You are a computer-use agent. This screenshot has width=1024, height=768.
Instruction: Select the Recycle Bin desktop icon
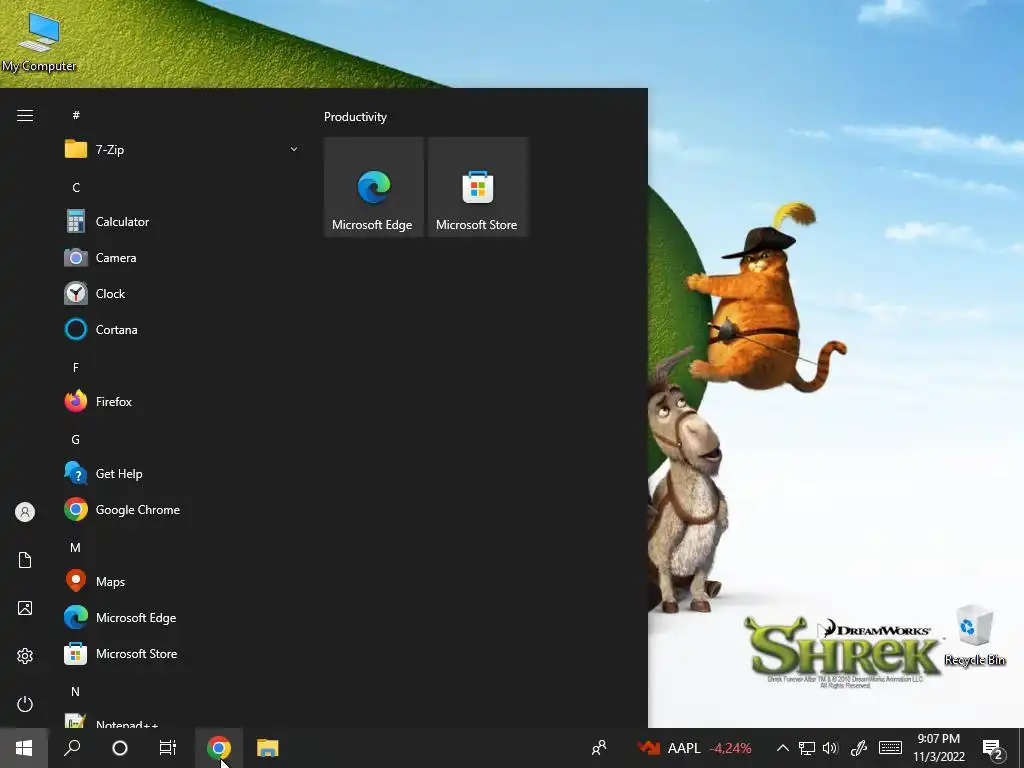pyautogui.click(x=974, y=635)
